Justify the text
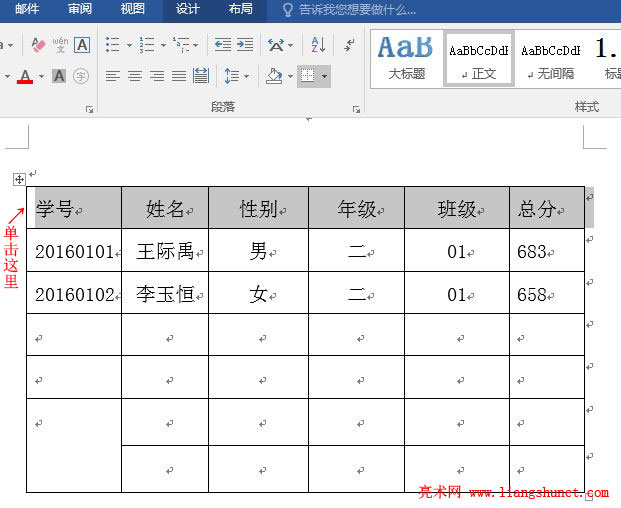Image resolution: width=621 pixels, height=508 pixels. pyautogui.click(x=179, y=76)
